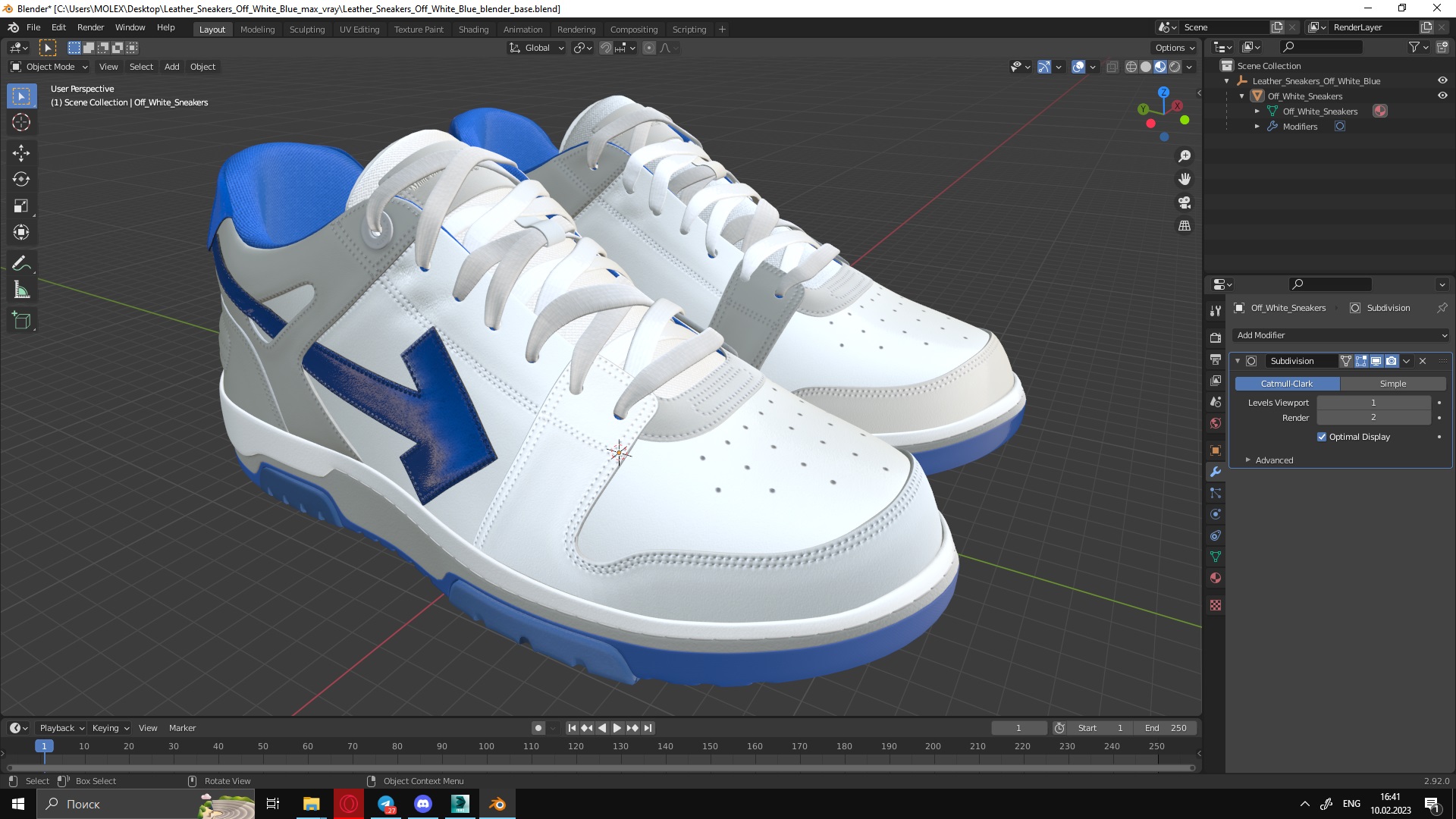Switch to rendered viewport shading
The width and height of the screenshot is (1456, 819).
pos(1175,67)
